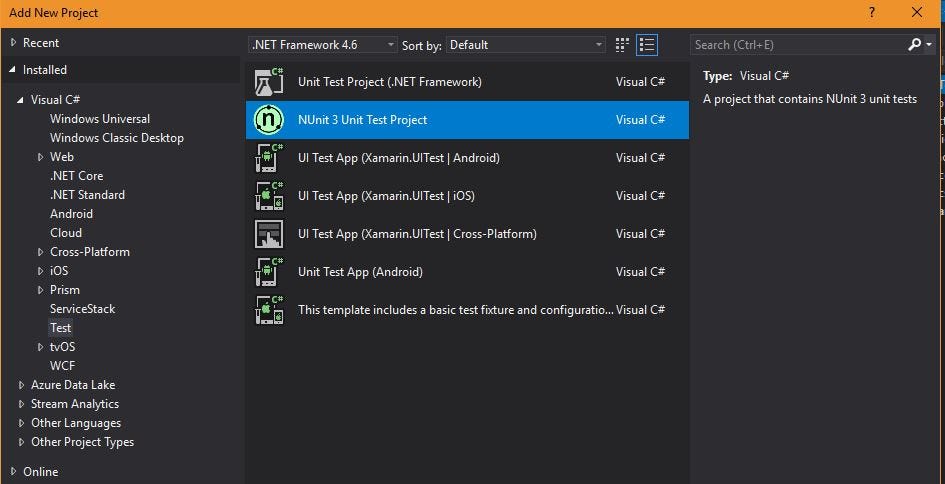945x484 pixels.
Task: Expand the Azure Data Lake node
Action: click(22, 385)
